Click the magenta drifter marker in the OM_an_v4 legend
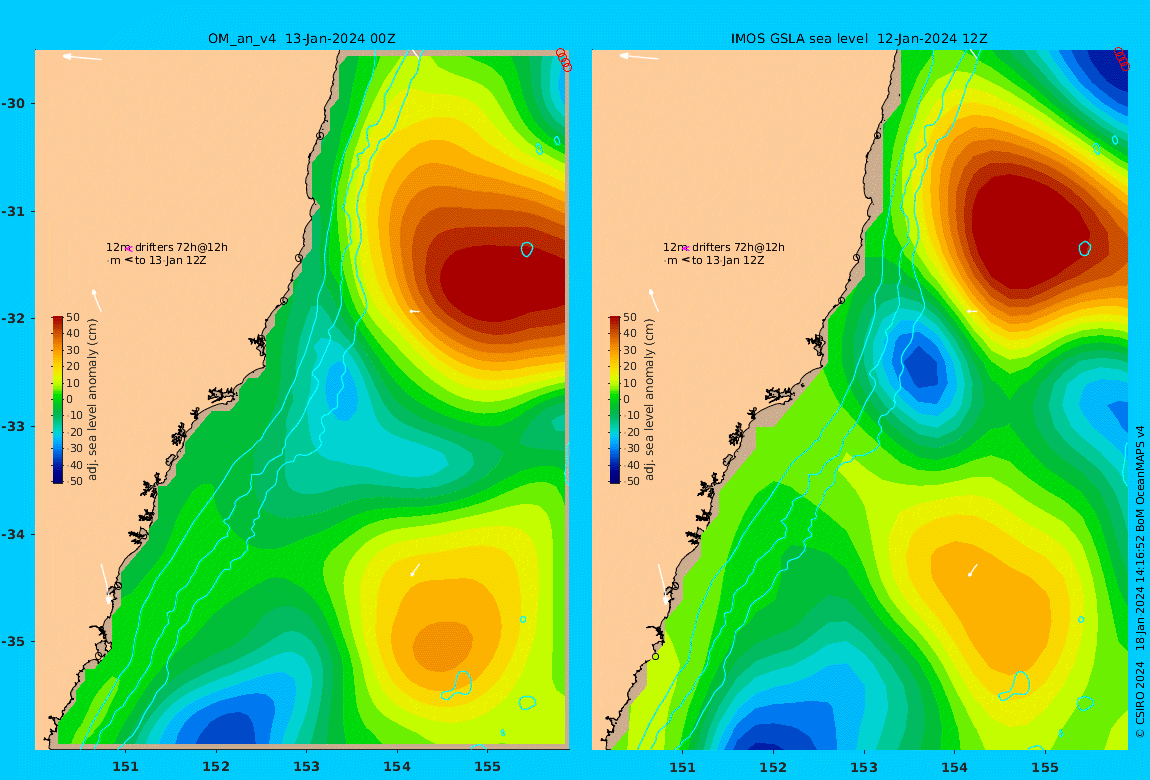The height and width of the screenshot is (780, 1150). pos(128,249)
